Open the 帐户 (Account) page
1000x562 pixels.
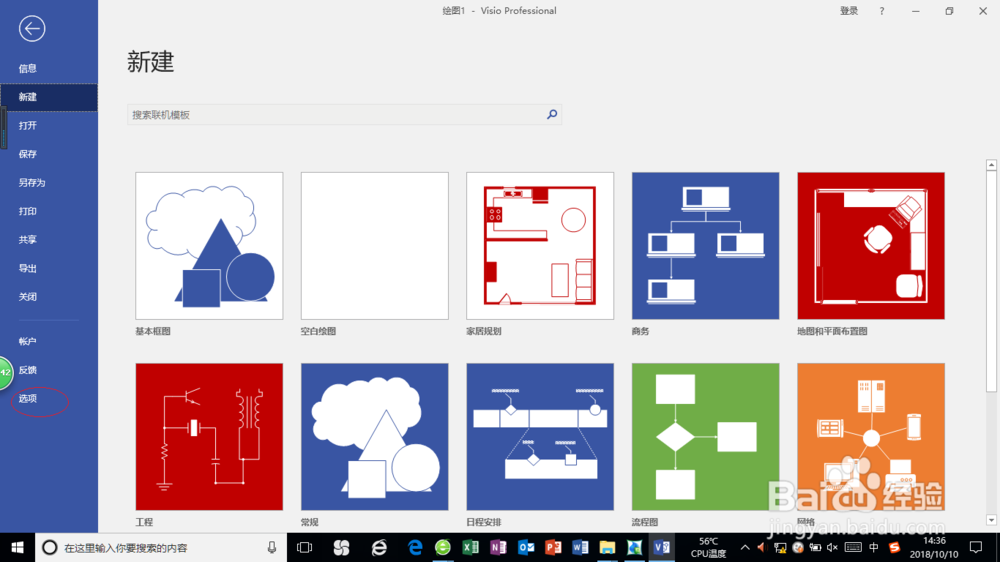(27, 341)
